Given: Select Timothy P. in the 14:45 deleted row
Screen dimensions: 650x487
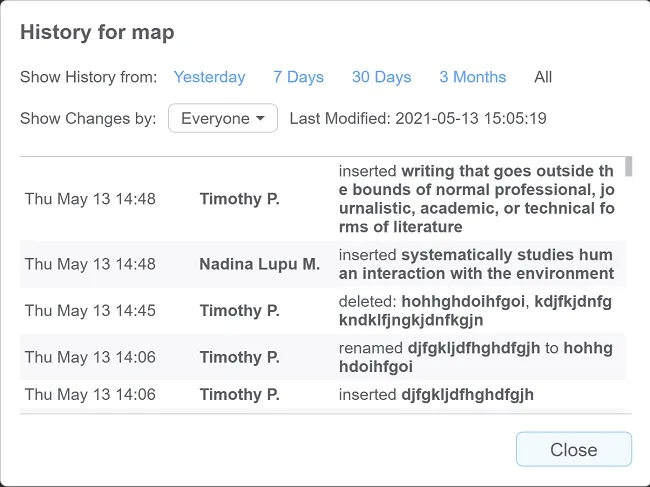Looking at the screenshot, I should coord(239,311).
